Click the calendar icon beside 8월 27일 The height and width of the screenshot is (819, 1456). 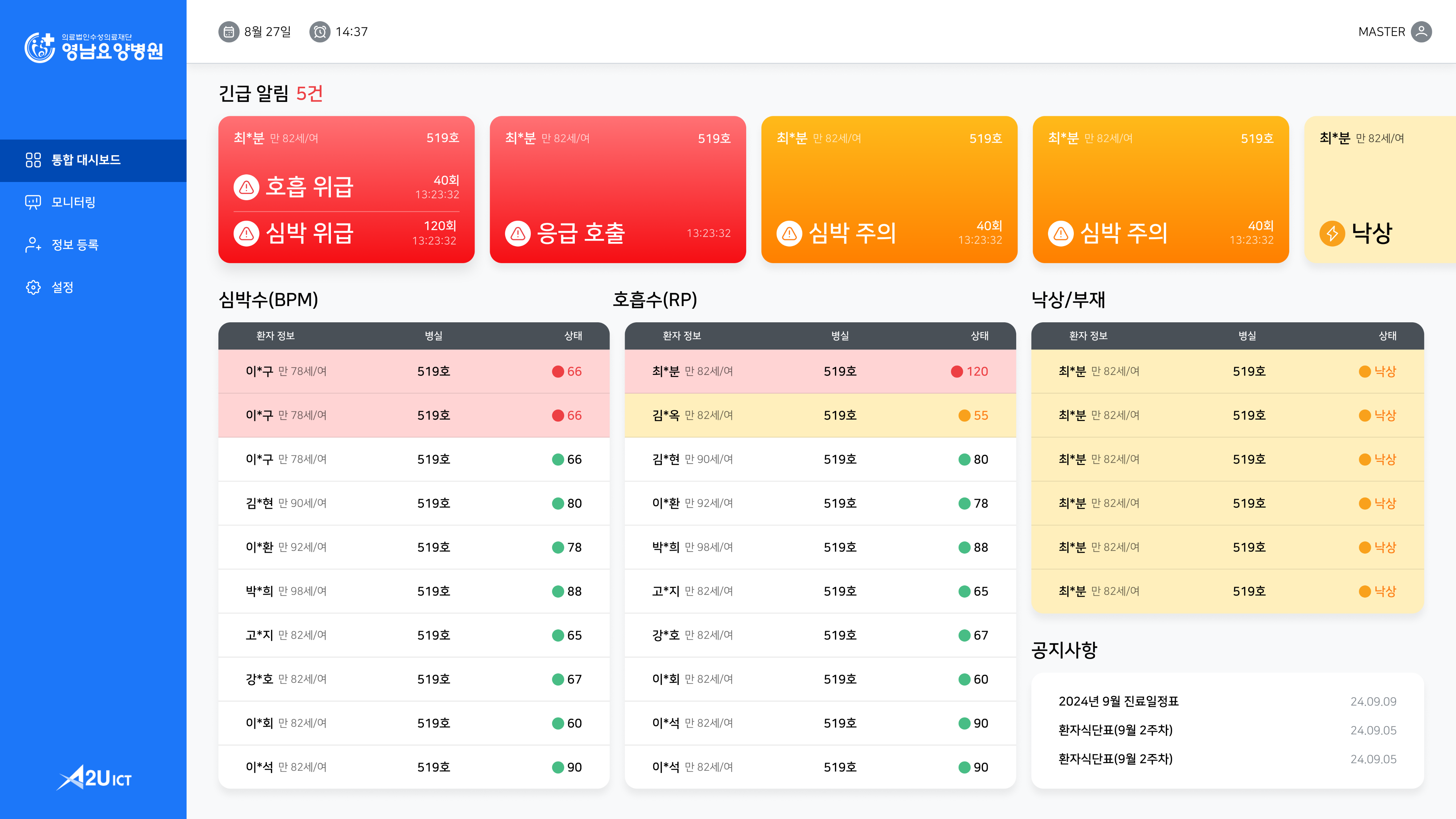coord(229,32)
